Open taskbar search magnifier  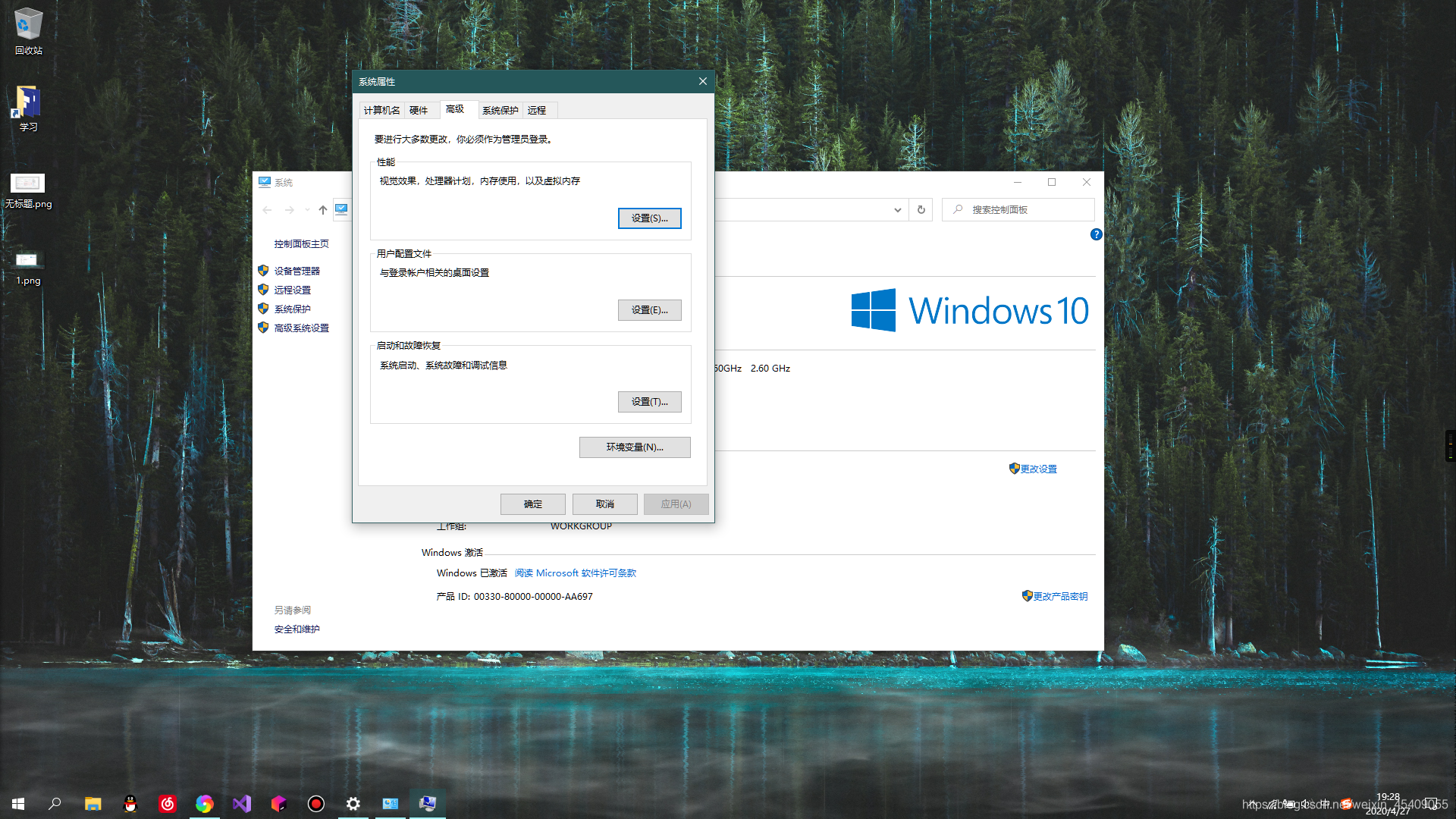coord(55,804)
